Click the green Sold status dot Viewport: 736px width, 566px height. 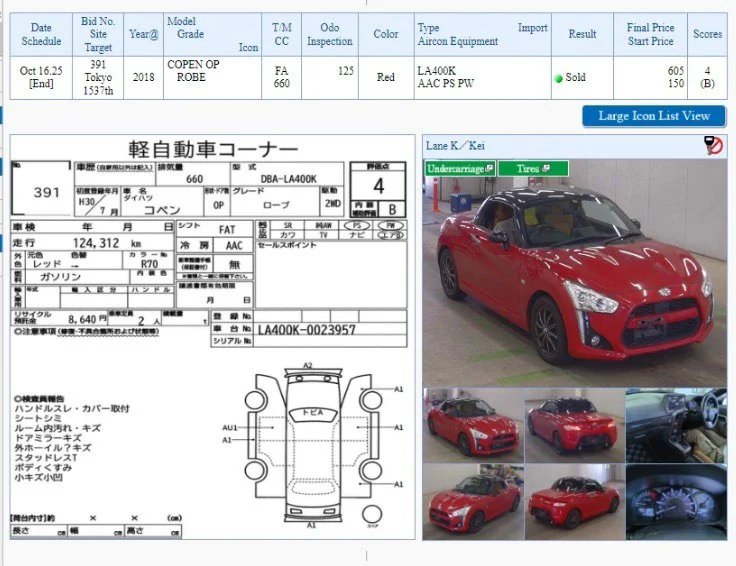coord(558,78)
